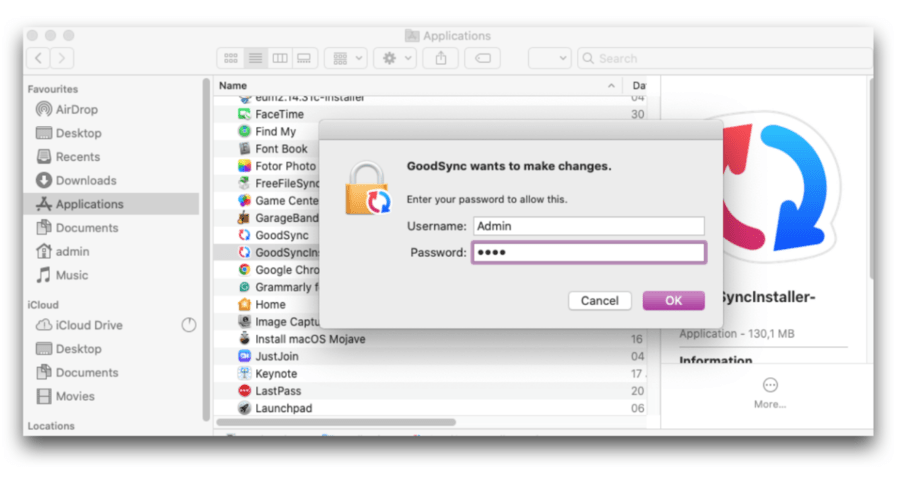Select Google Chrome in the list

pyautogui.click(x=267, y=270)
